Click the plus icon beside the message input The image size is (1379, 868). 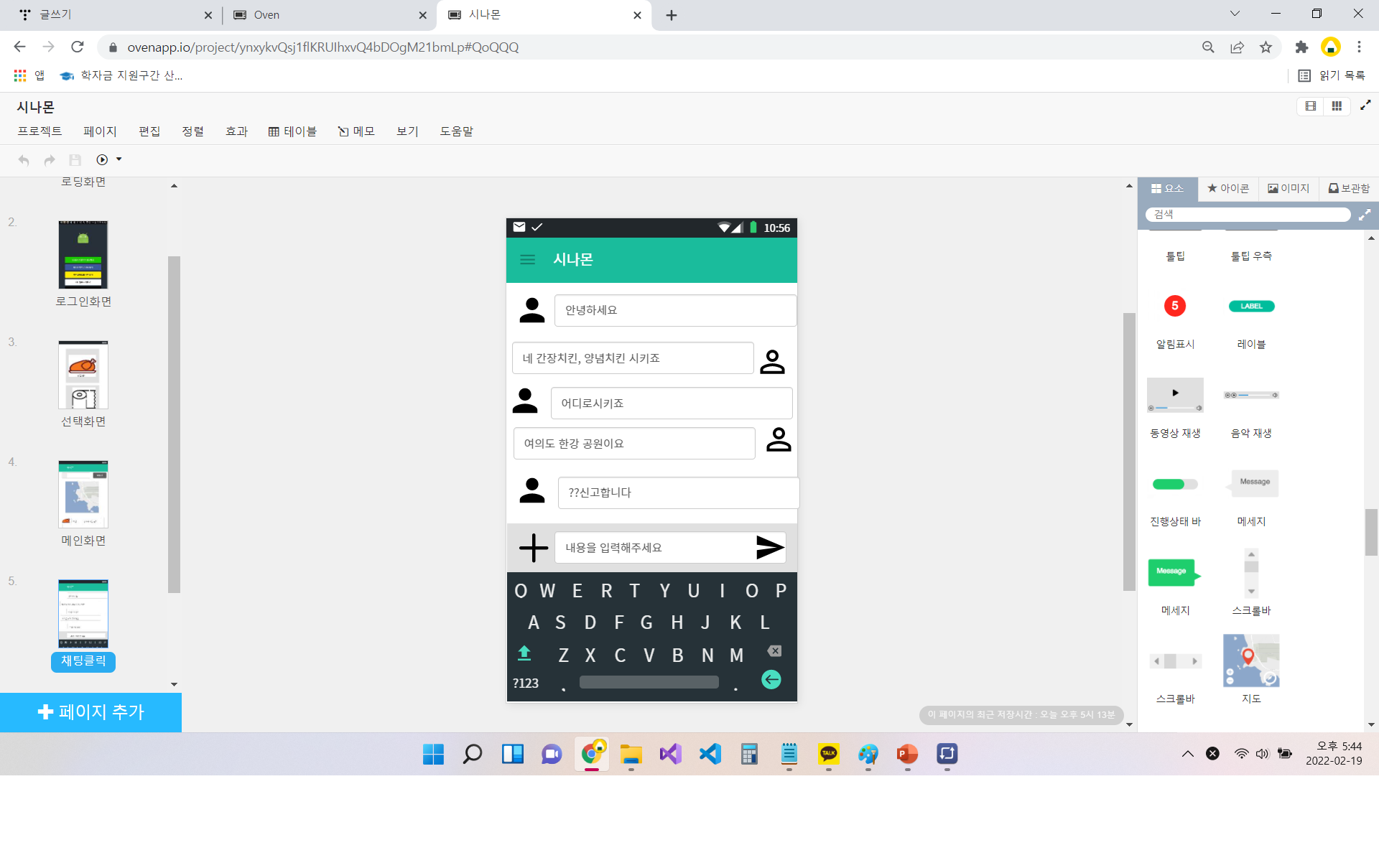pos(533,548)
